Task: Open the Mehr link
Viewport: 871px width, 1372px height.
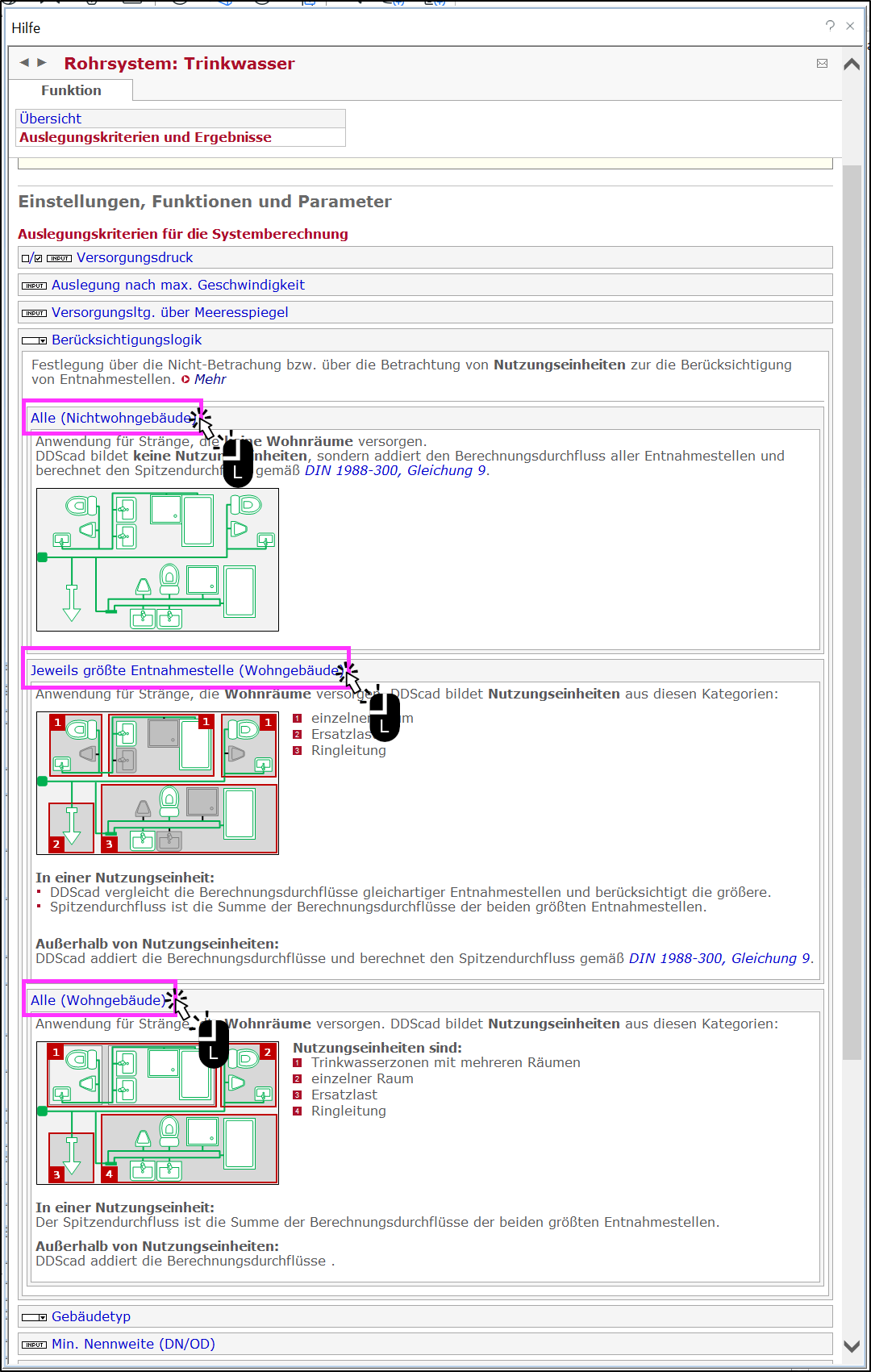Action: pyautogui.click(x=210, y=379)
